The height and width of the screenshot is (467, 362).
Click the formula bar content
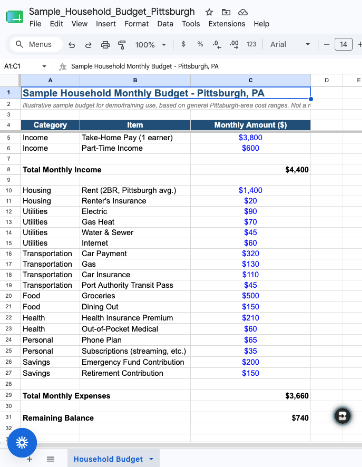(145, 66)
